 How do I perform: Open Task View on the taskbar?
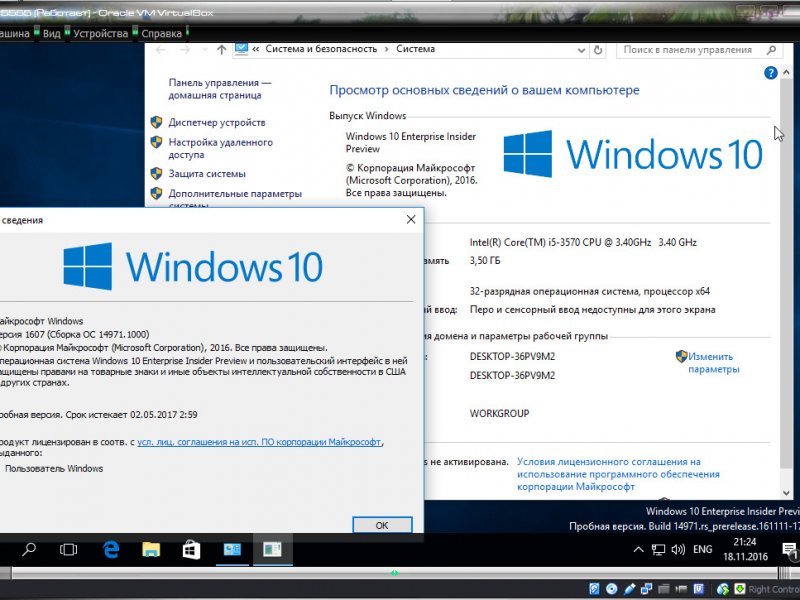click(x=68, y=549)
